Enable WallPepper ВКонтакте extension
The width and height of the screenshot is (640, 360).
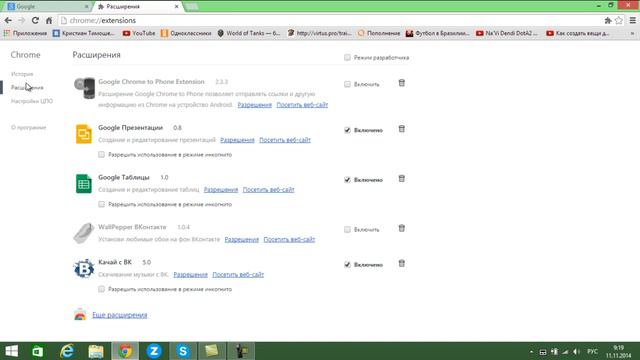click(x=347, y=229)
